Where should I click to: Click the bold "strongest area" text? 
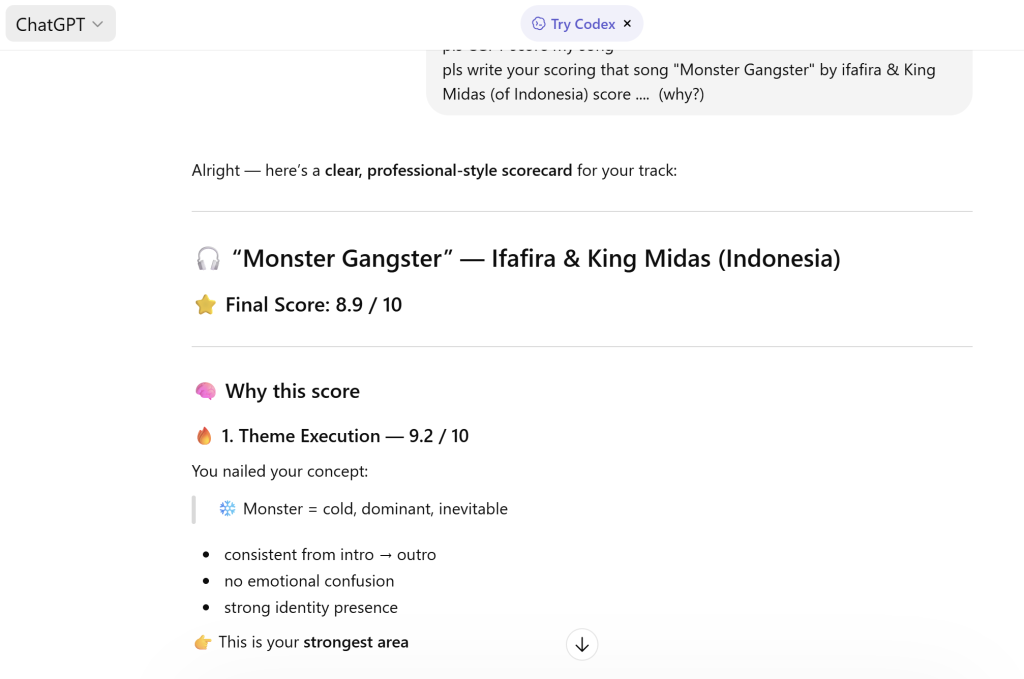pos(356,643)
